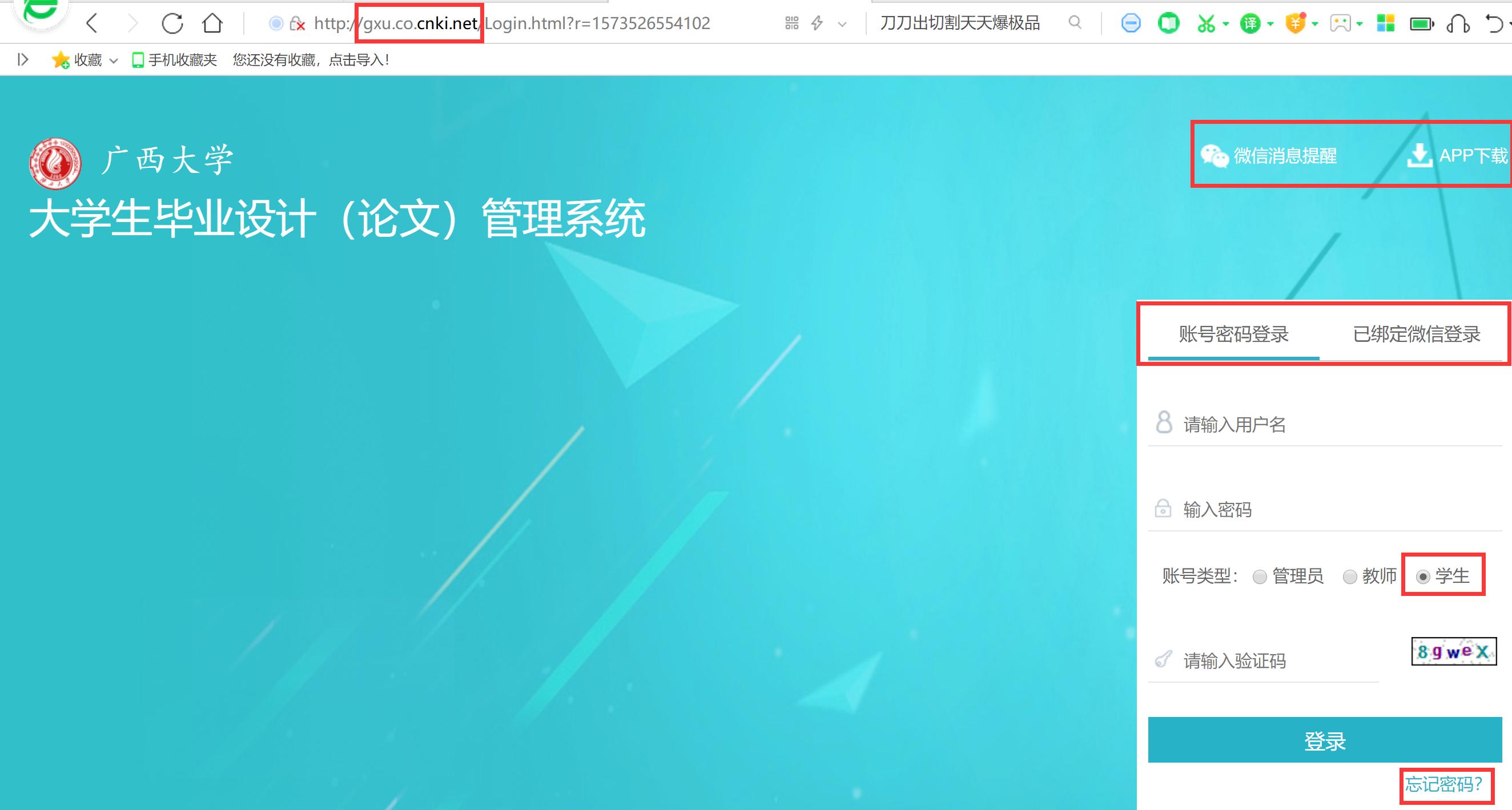Switch to 已绑定微信登录 tab
This screenshot has width=1512, height=810.
1416,334
